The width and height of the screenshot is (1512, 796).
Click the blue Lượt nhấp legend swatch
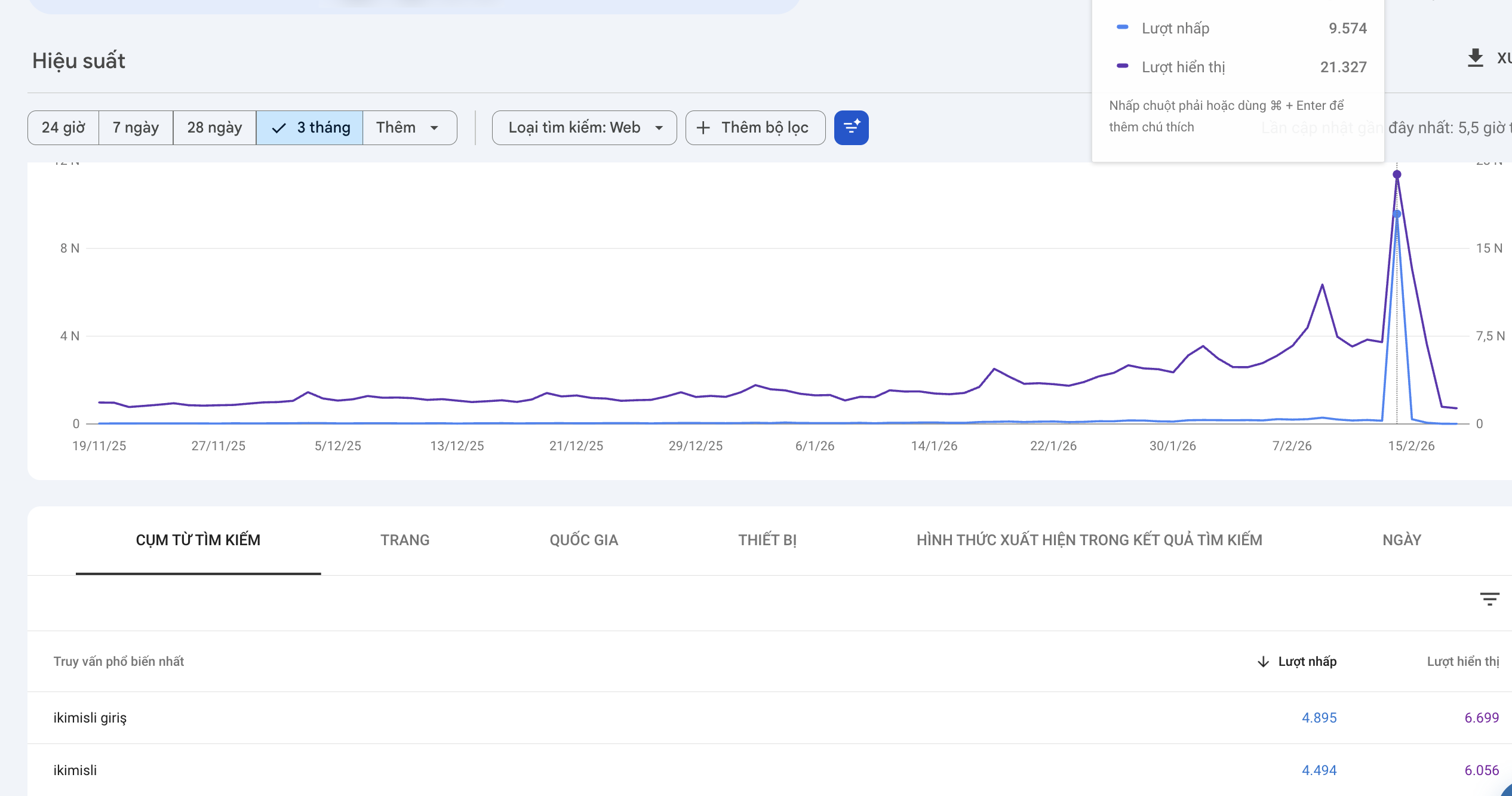coord(1122,27)
